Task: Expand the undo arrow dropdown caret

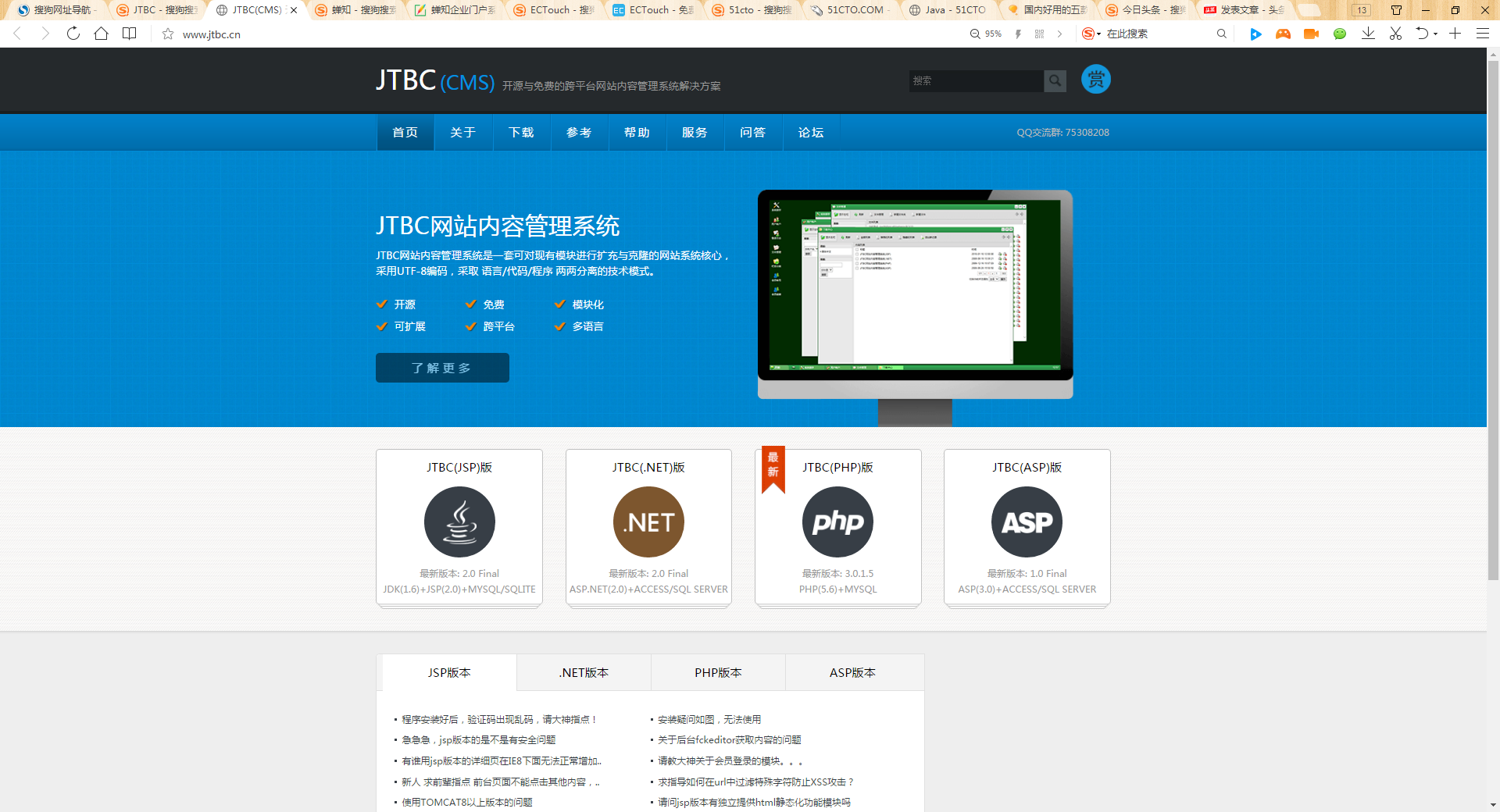Action: tap(1436, 34)
